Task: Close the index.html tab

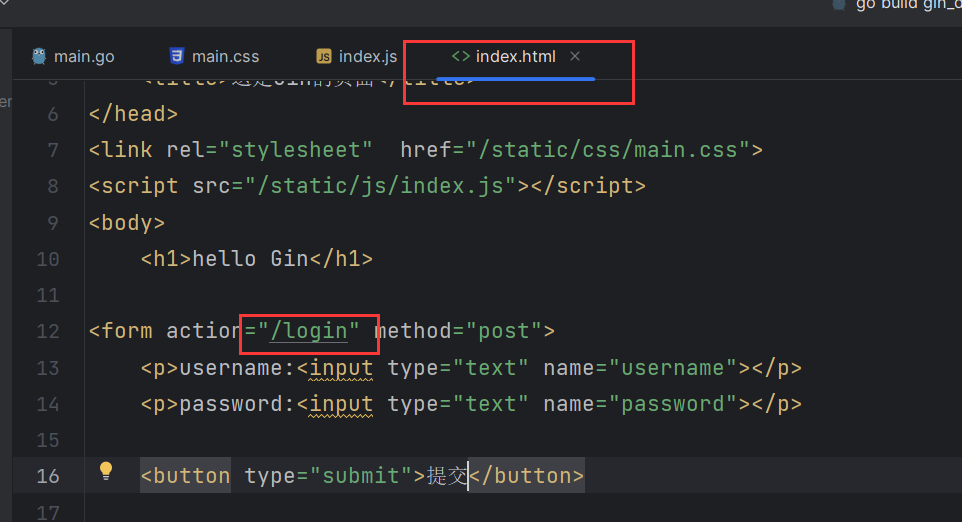Action: [575, 56]
